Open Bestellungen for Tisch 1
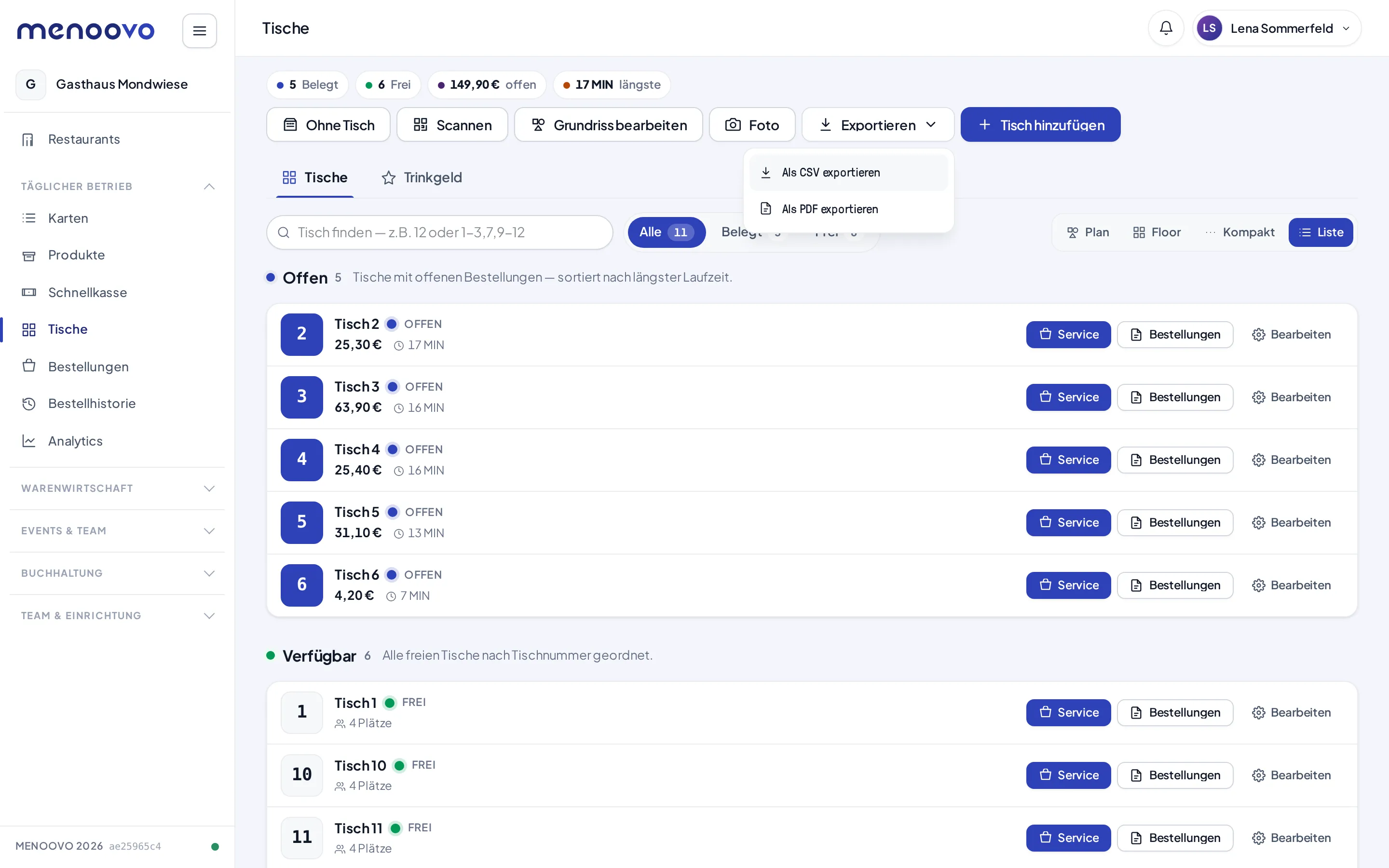 [x=1175, y=712]
